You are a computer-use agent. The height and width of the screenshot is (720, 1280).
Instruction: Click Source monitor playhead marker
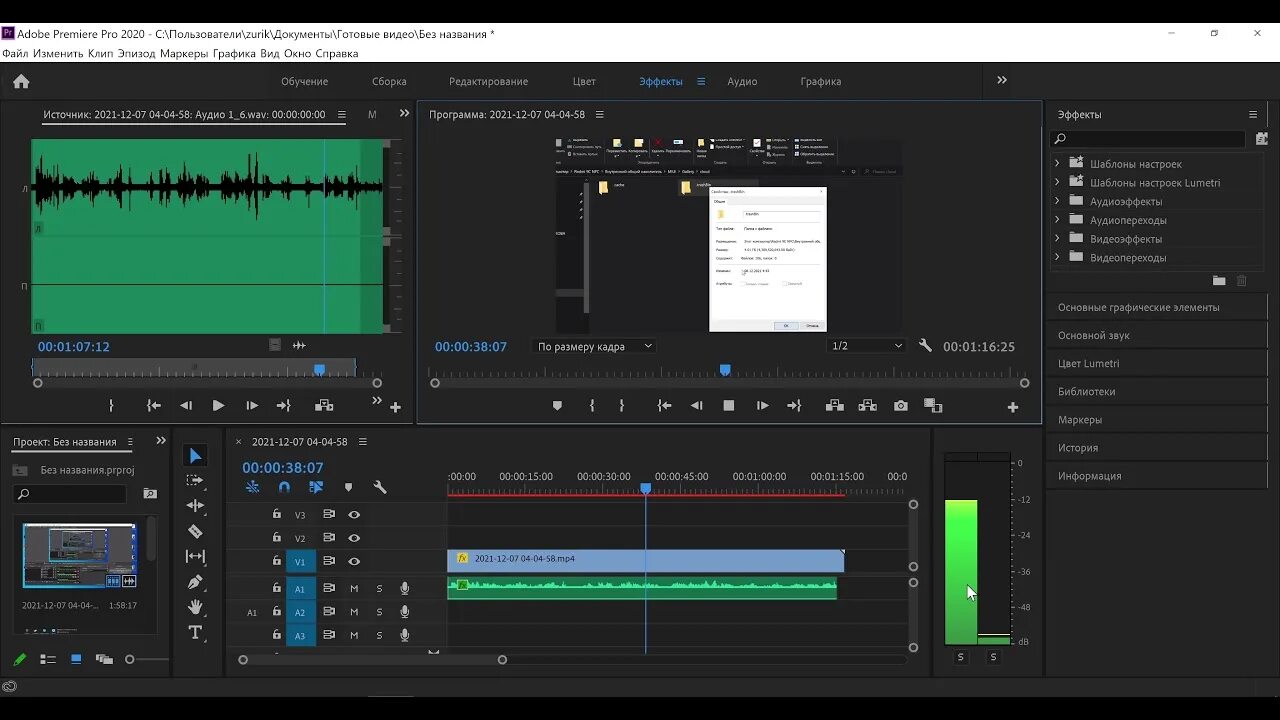point(320,369)
